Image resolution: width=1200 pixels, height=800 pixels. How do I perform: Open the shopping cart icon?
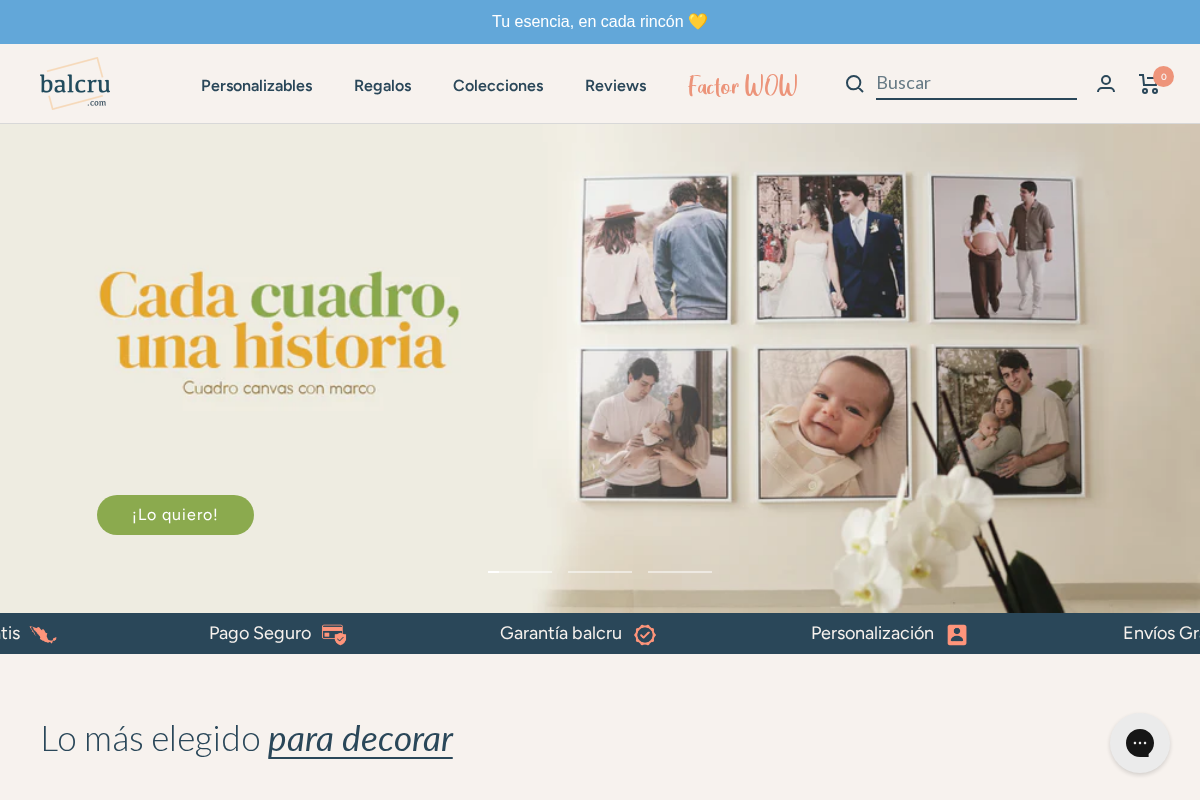click(1148, 85)
